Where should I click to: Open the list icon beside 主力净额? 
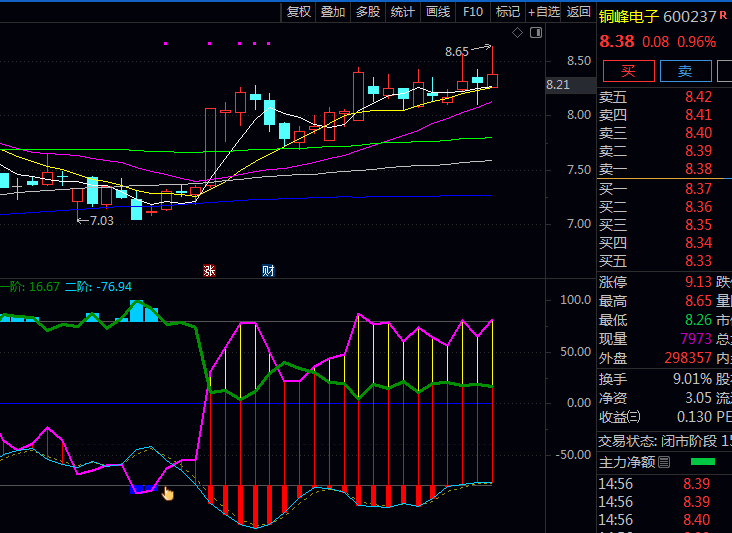(x=664, y=462)
